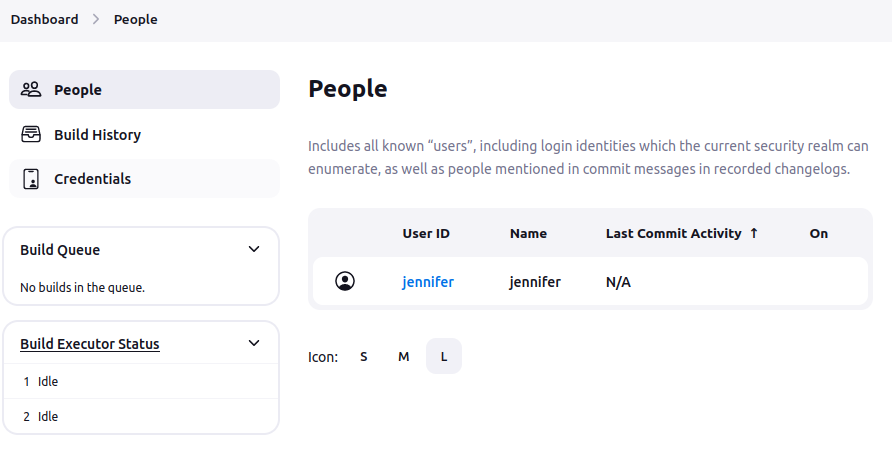The image size is (892, 457).
Task: Collapse the Build Executor Status panel
Action: (254, 343)
